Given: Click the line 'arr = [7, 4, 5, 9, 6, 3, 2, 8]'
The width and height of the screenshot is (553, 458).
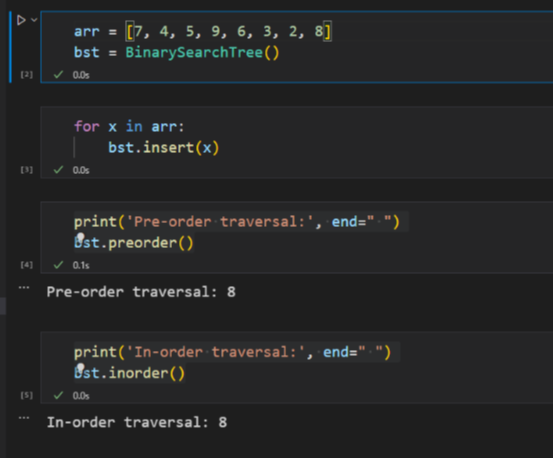Looking at the screenshot, I should pyautogui.click(x=202, y=32).
